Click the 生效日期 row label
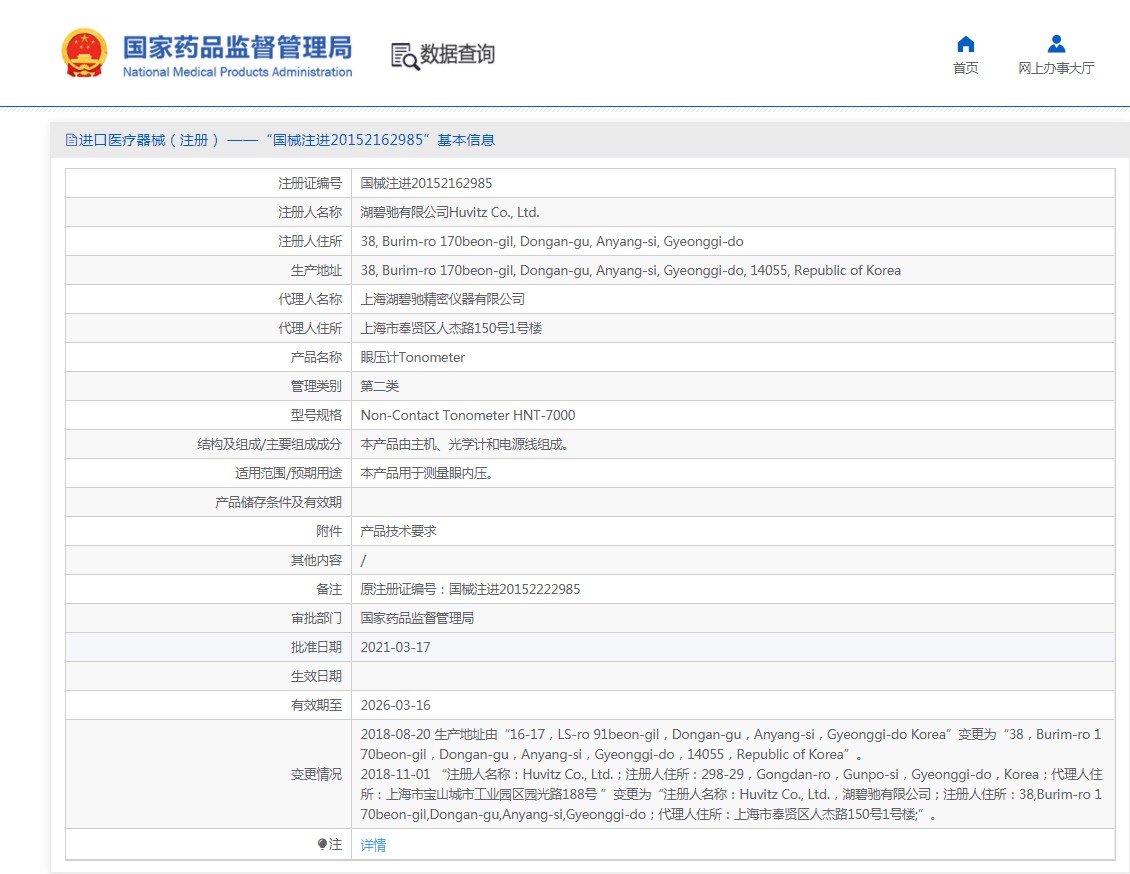This screenshot has width=1130, height=874. [316, 676]
